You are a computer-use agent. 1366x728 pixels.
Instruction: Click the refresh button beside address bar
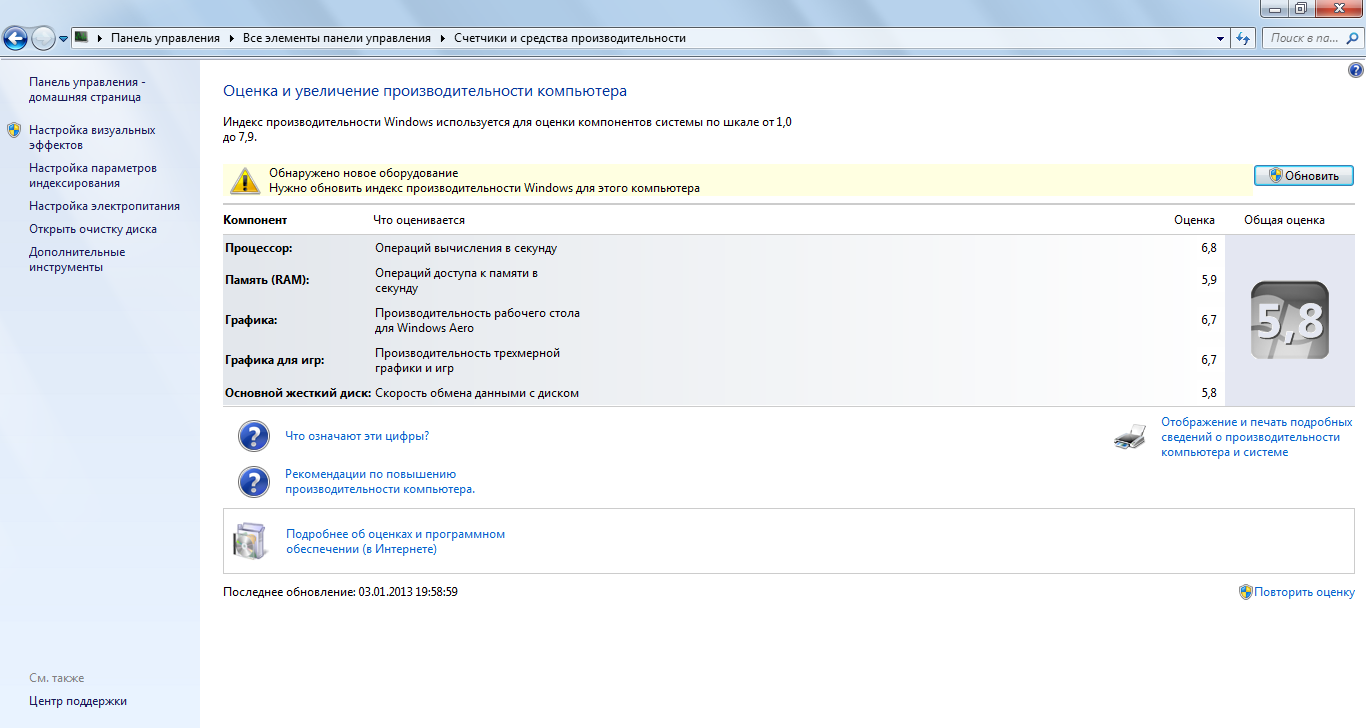[x=1243, y=38]
